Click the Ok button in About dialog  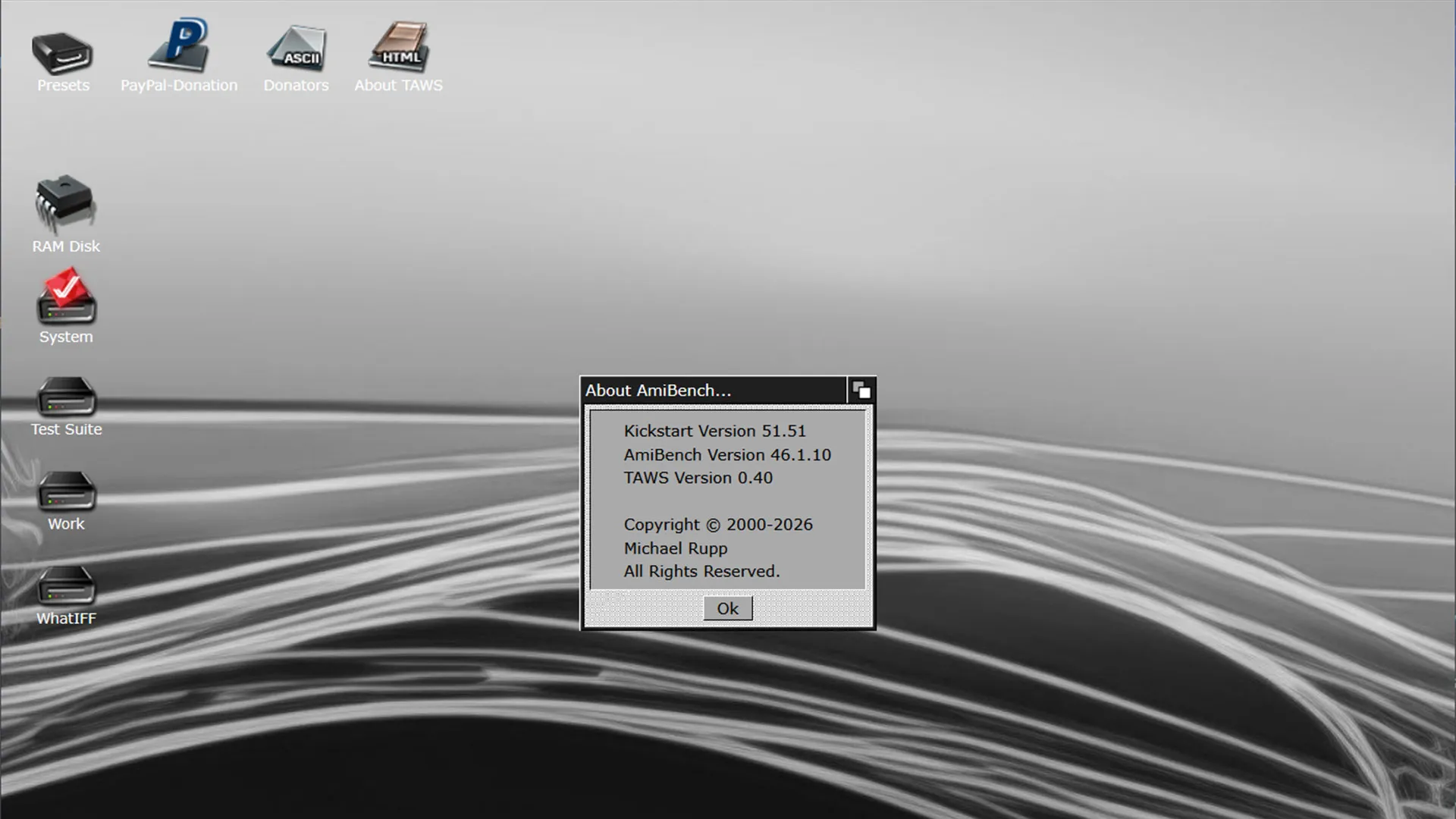click(728, 608)
